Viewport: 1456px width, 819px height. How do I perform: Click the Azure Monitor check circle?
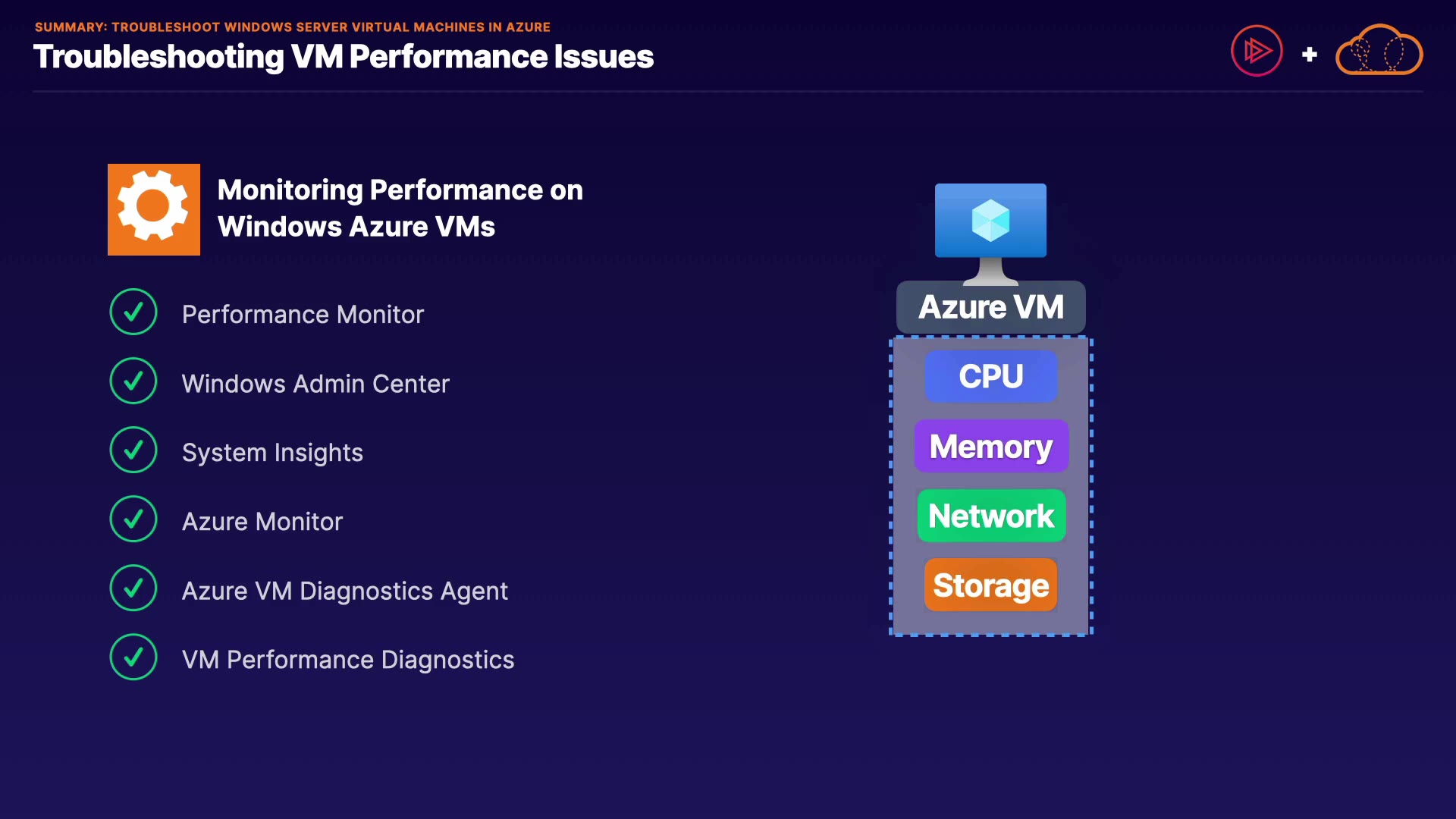click(x=133, y=519)
